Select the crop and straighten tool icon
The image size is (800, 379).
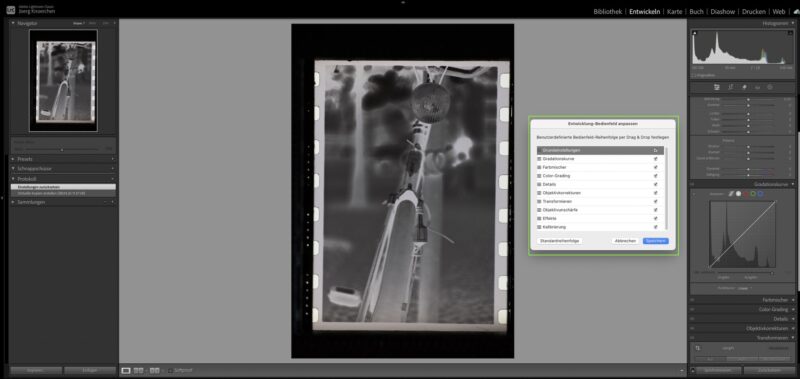coord(731,87)
